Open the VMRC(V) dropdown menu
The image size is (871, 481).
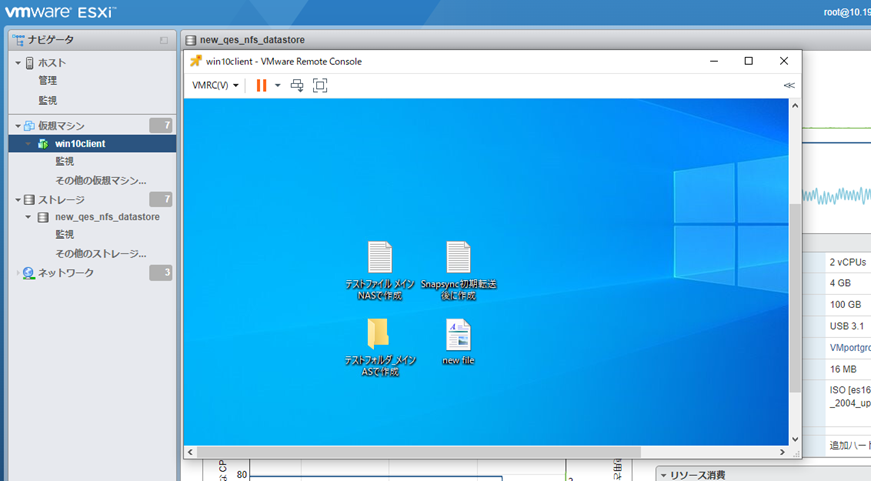tap(215, 86)
